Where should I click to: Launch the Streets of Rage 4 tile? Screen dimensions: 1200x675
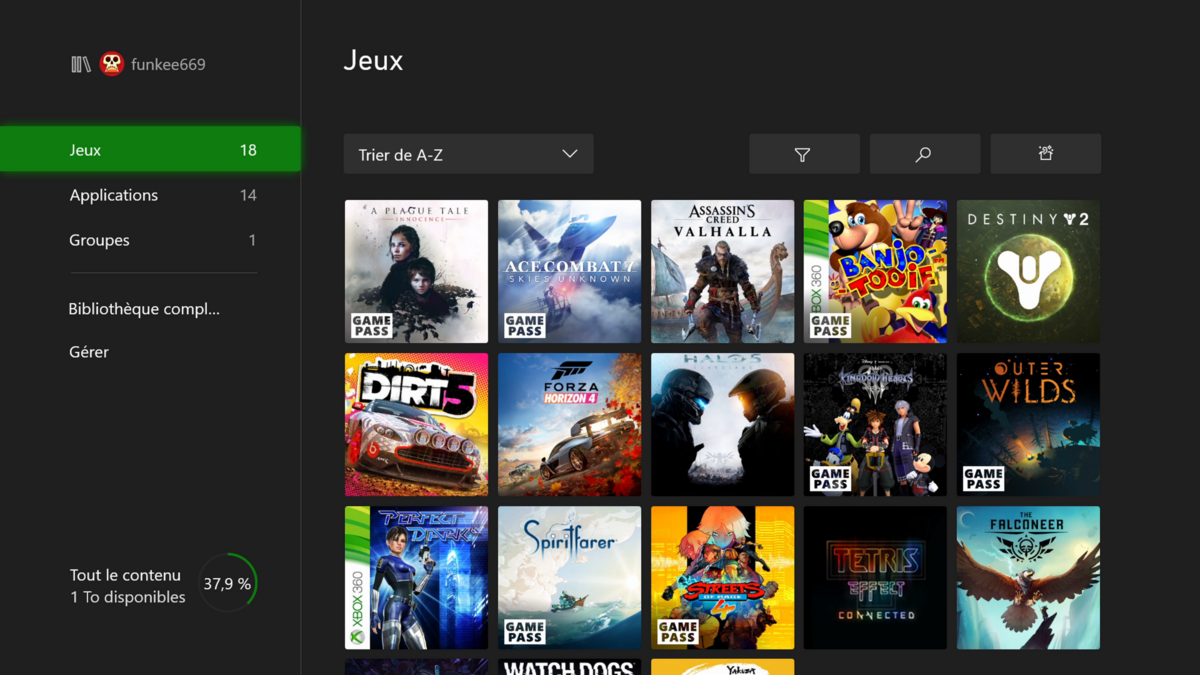pos(723,578)
